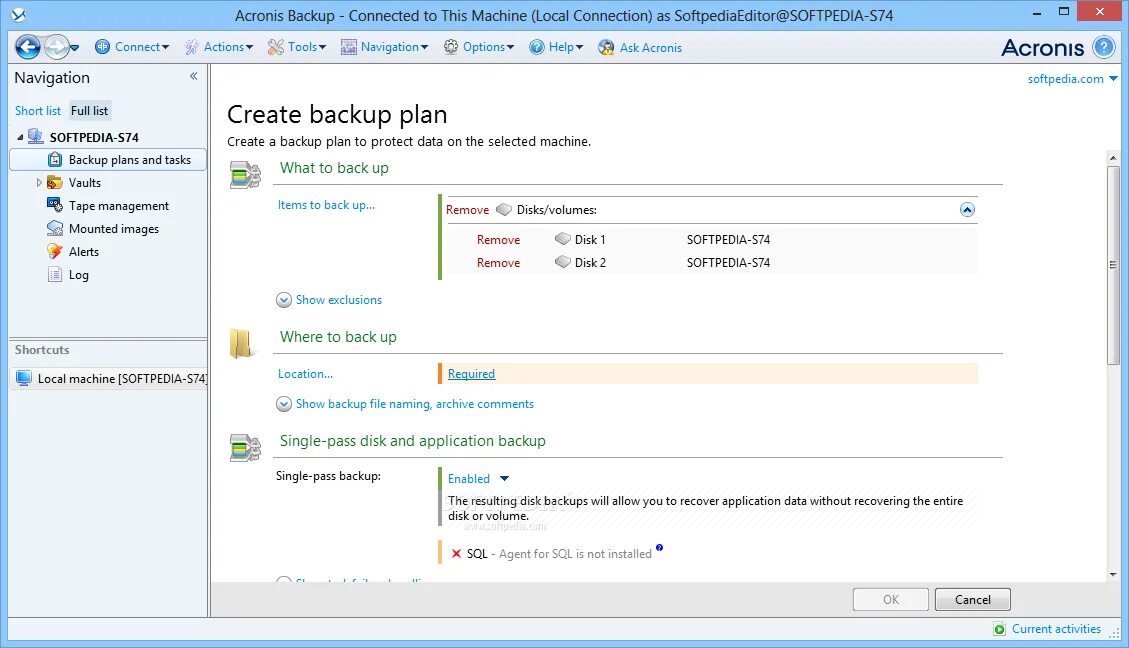Open the Enabled single-pass dropdown

coord(478,479)
